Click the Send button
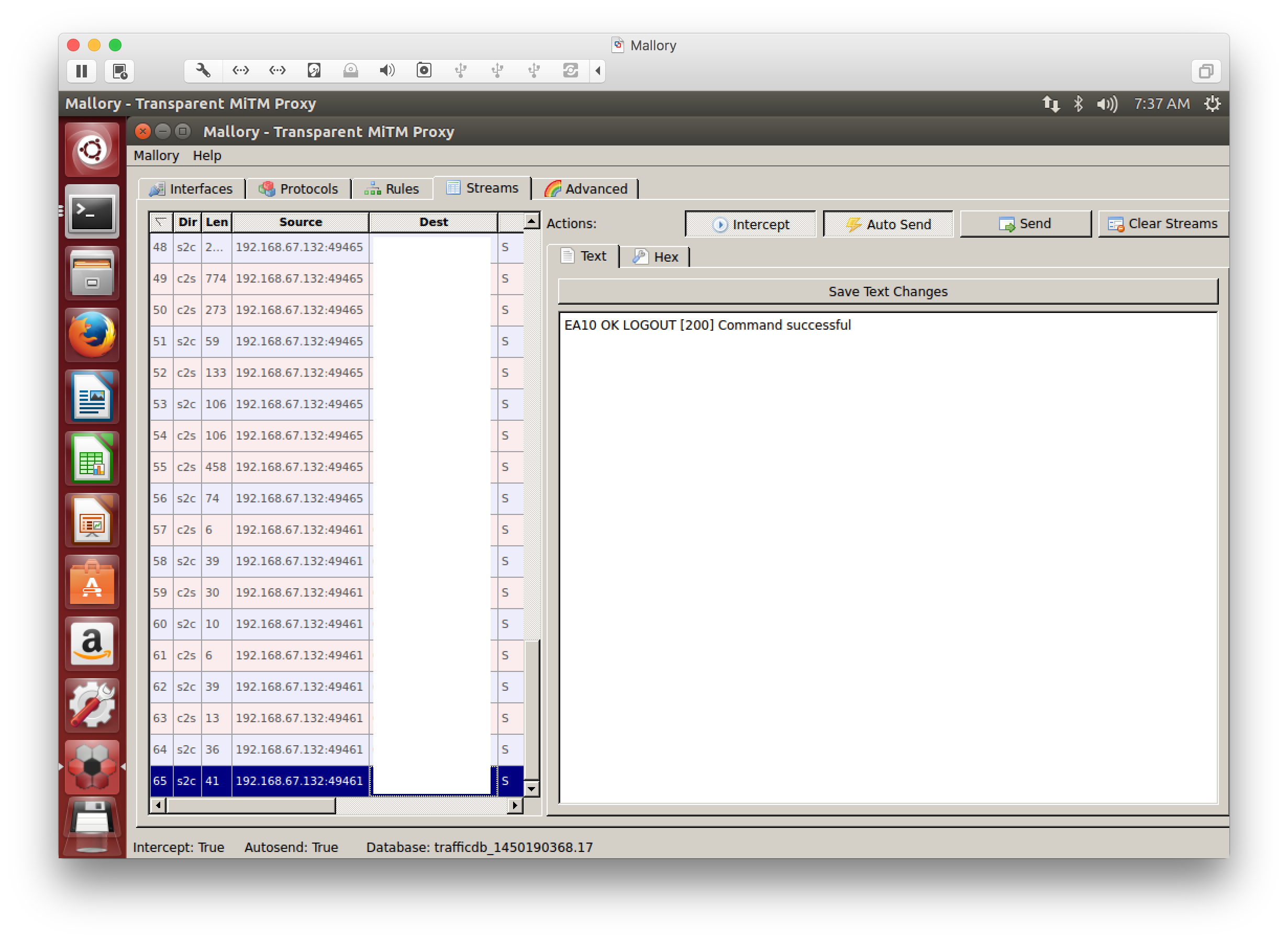Image resolution: width=1288 pixels, height=942 pixels. (1025, 224)
